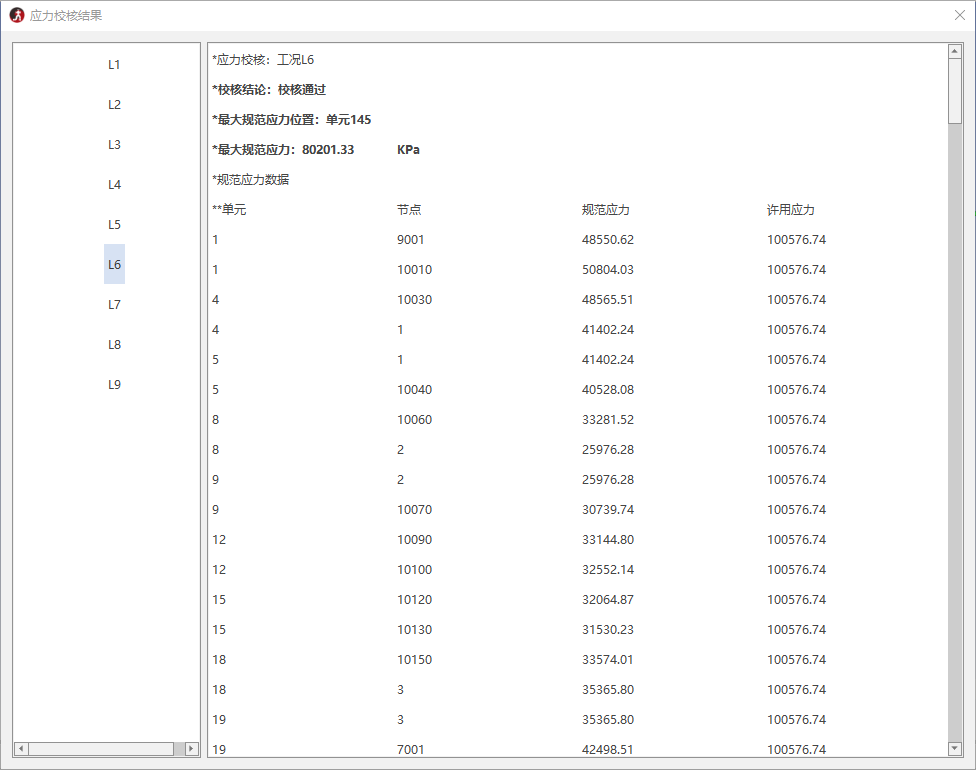Click the vertical scrollbar thumb

click(x=955, y=91)
